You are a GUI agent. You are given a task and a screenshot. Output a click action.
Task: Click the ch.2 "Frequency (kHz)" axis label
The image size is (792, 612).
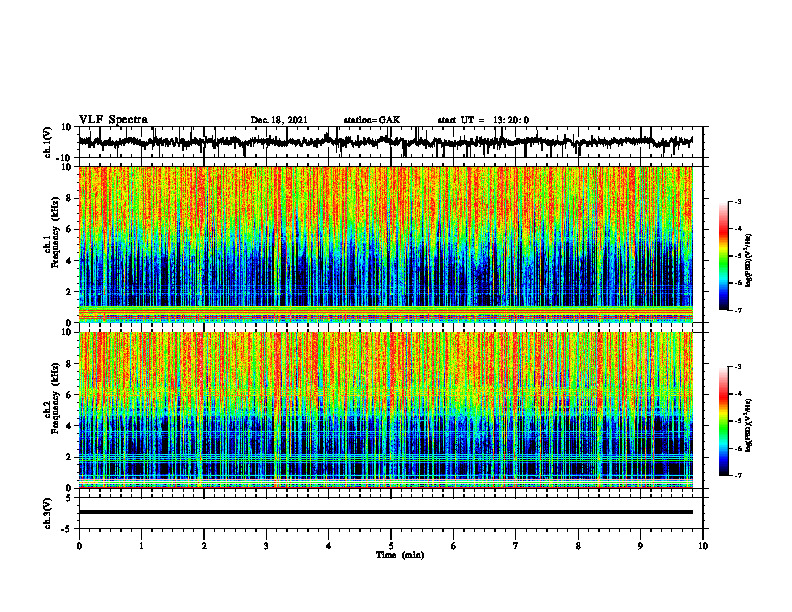[x=55, y=398]
